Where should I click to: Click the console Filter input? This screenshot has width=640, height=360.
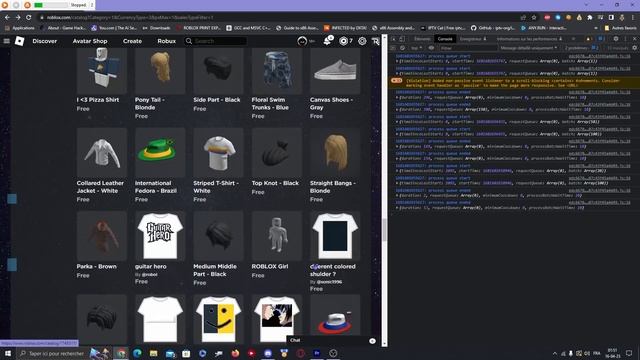pyautogui.click(x=468, y=48)
